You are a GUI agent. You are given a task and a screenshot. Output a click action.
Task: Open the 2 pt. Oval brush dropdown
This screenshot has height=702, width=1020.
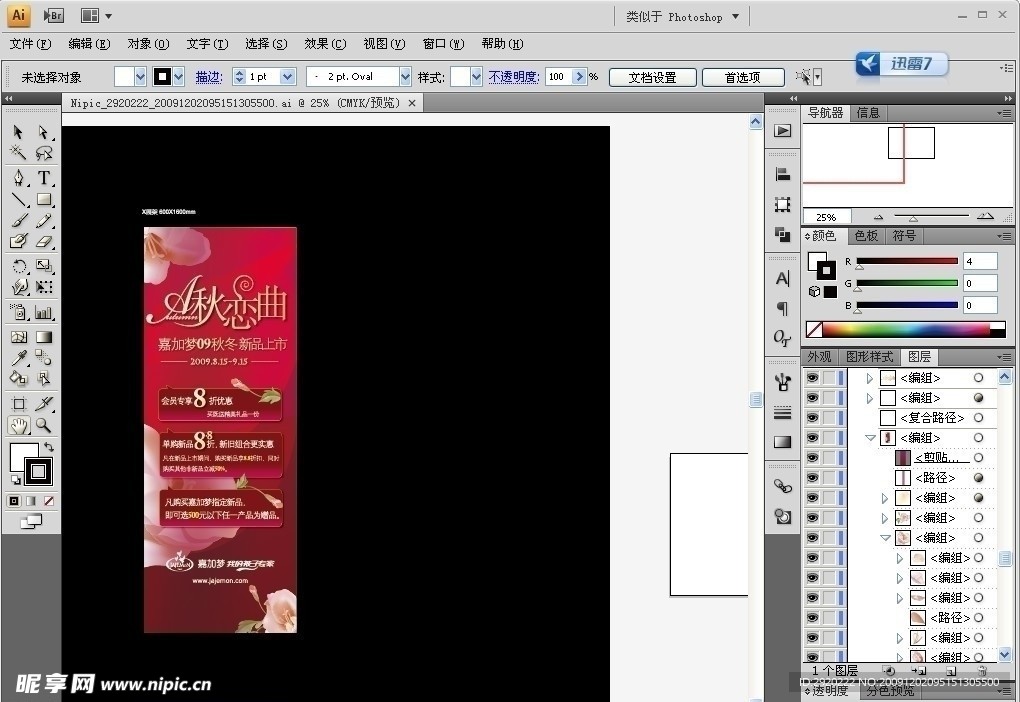coord(405,77)
